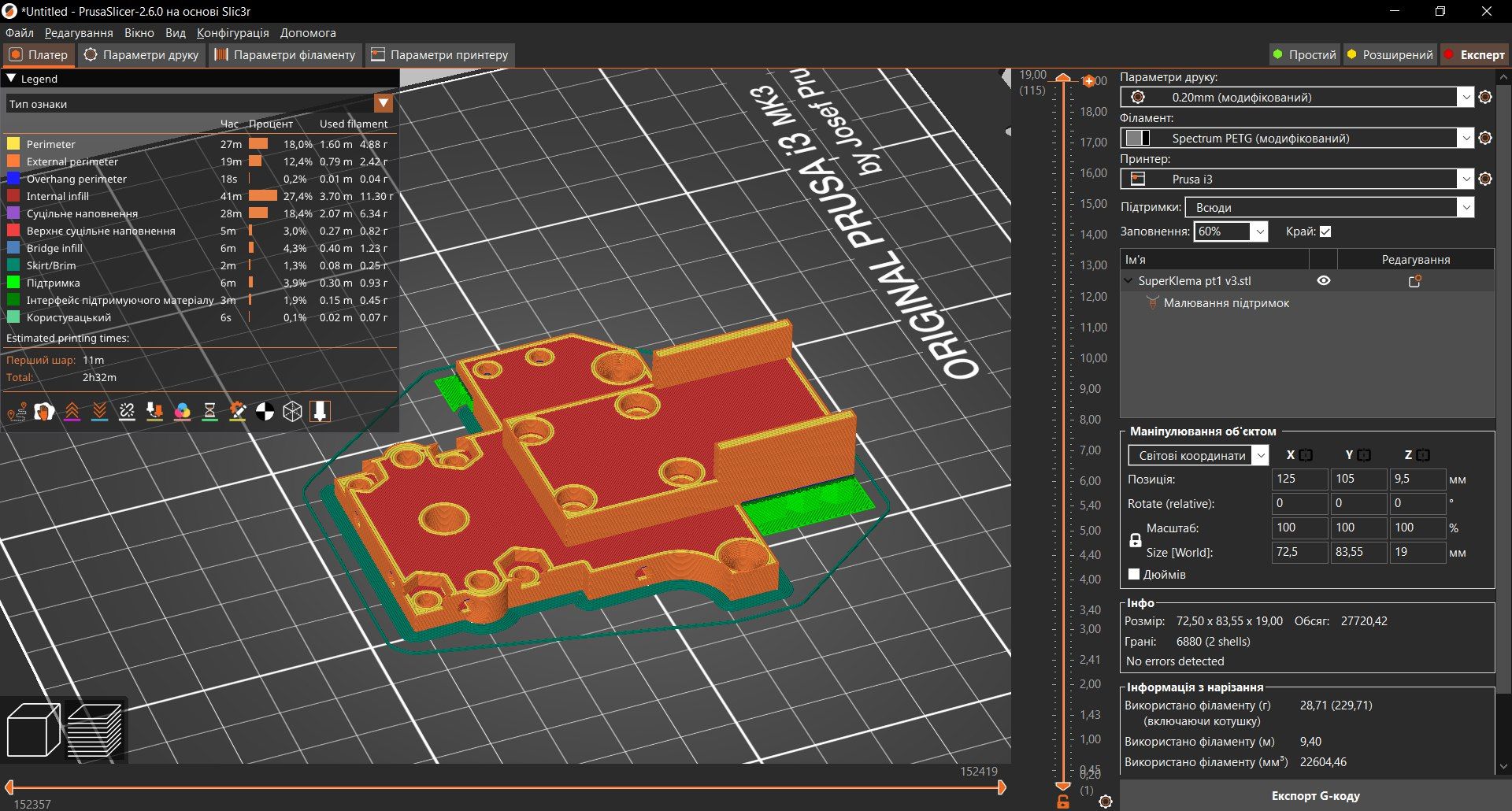The image size is (1512, 811).
Task: Toggle Tool changes visibility icon
Action: [x=154, y=411]
